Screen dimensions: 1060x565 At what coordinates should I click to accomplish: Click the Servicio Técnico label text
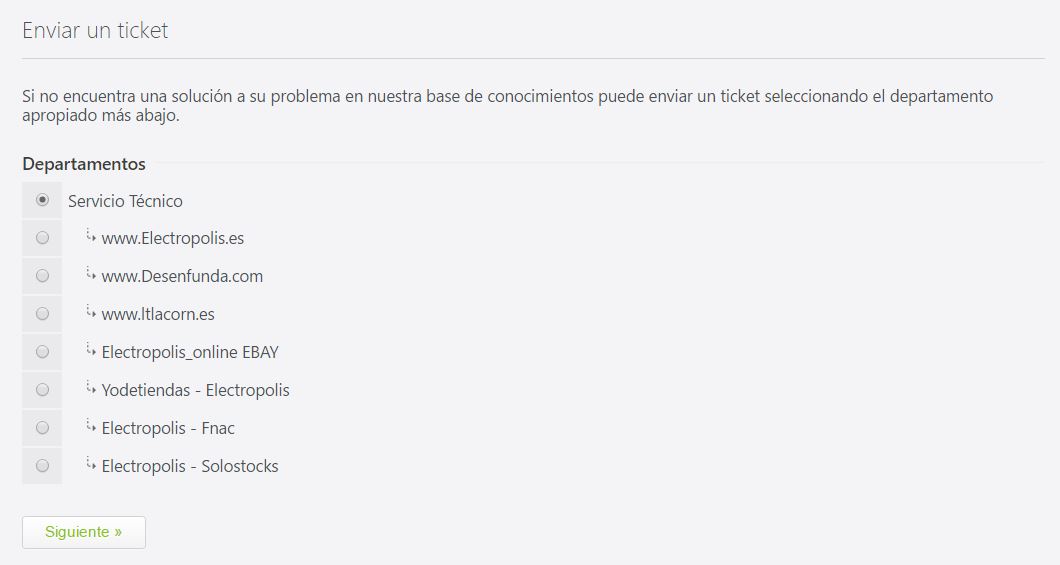click(x=125, y=201)
